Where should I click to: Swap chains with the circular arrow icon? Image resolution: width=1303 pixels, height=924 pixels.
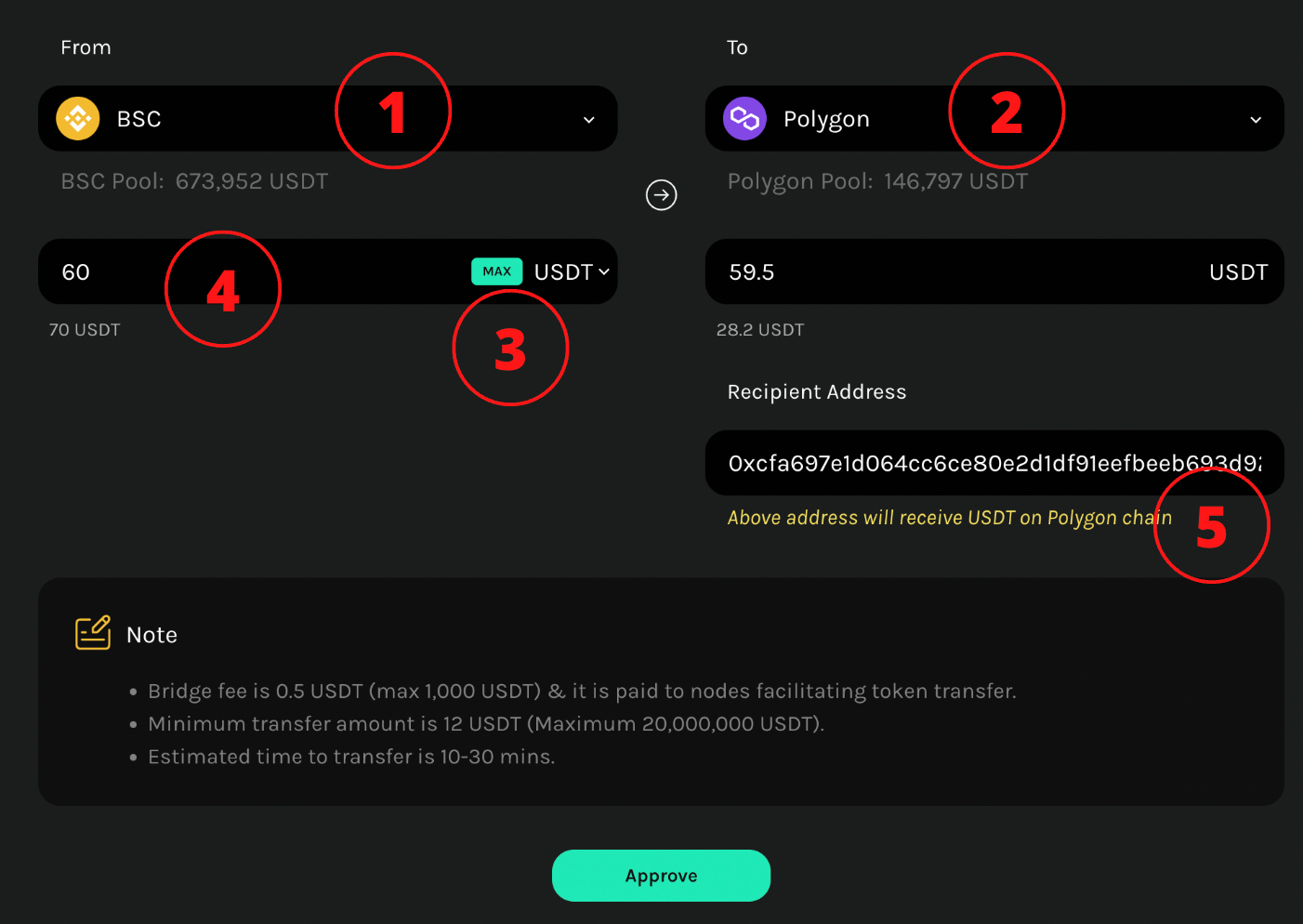661,195
